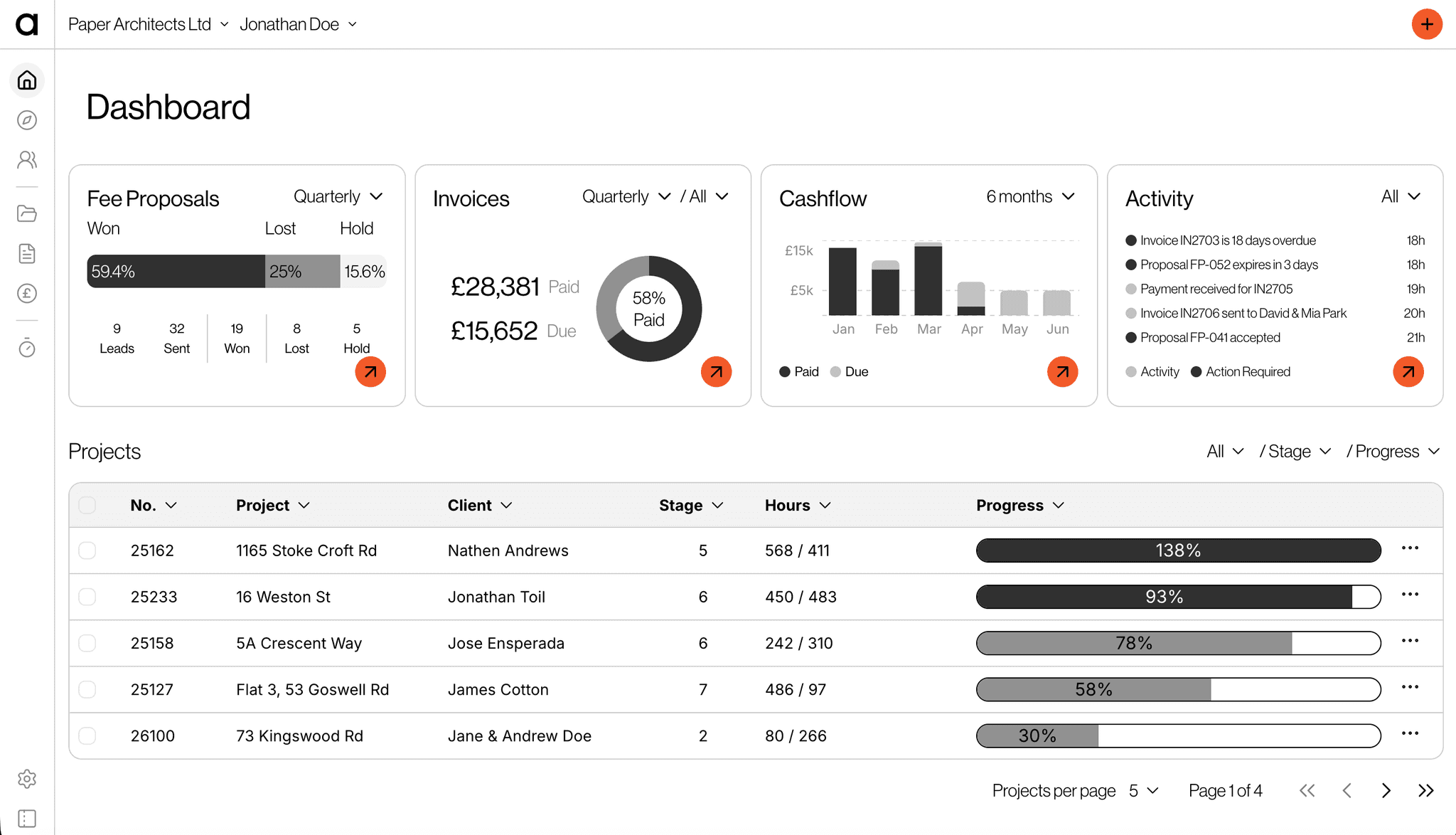Open project name 1165 Stoke Croft Rd
The image size is (1456, 835).
click(x=306, y=551)
